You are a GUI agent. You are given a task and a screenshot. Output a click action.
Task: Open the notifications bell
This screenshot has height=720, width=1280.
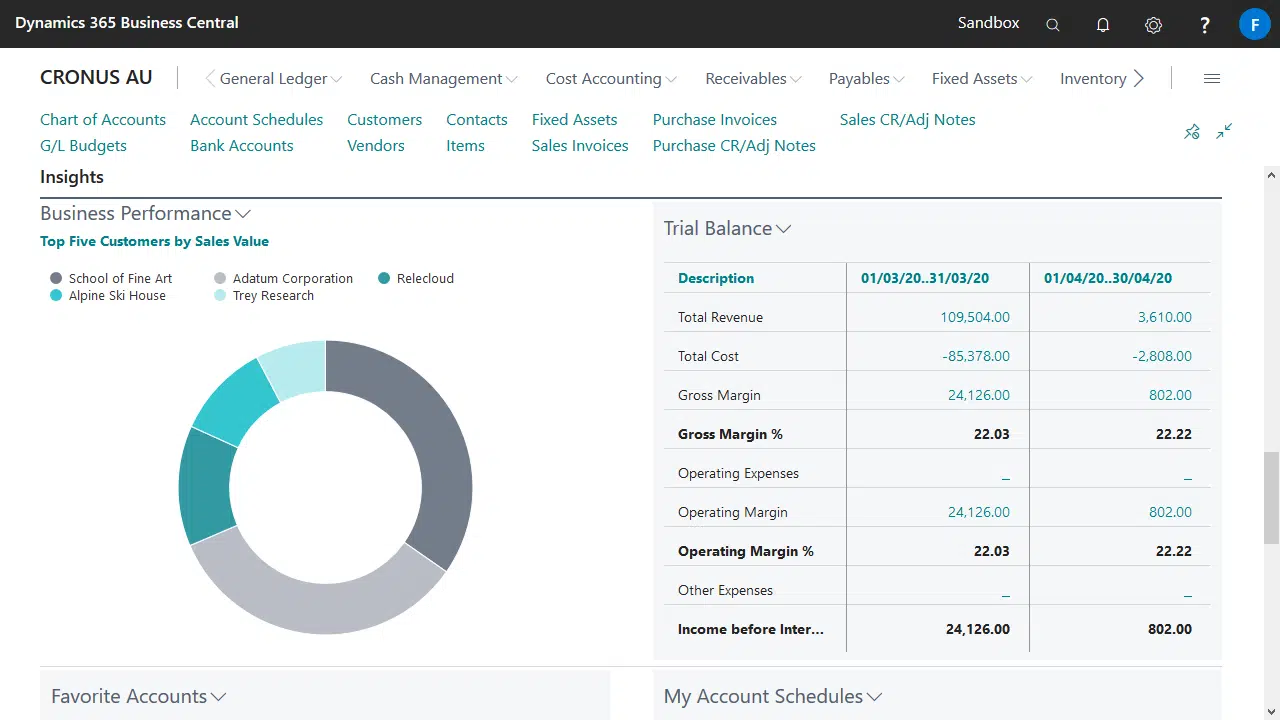tap(1103, 25)
